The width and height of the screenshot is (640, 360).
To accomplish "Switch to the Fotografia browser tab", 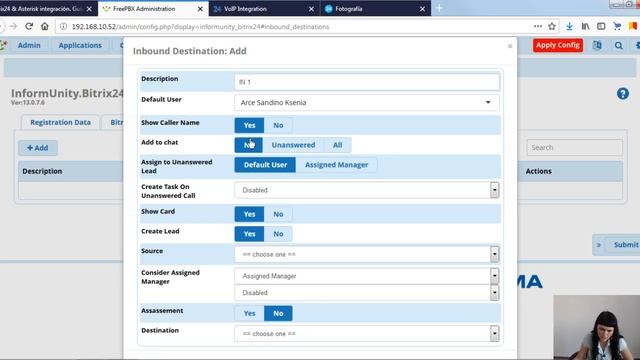I will [x=375, y=9].
